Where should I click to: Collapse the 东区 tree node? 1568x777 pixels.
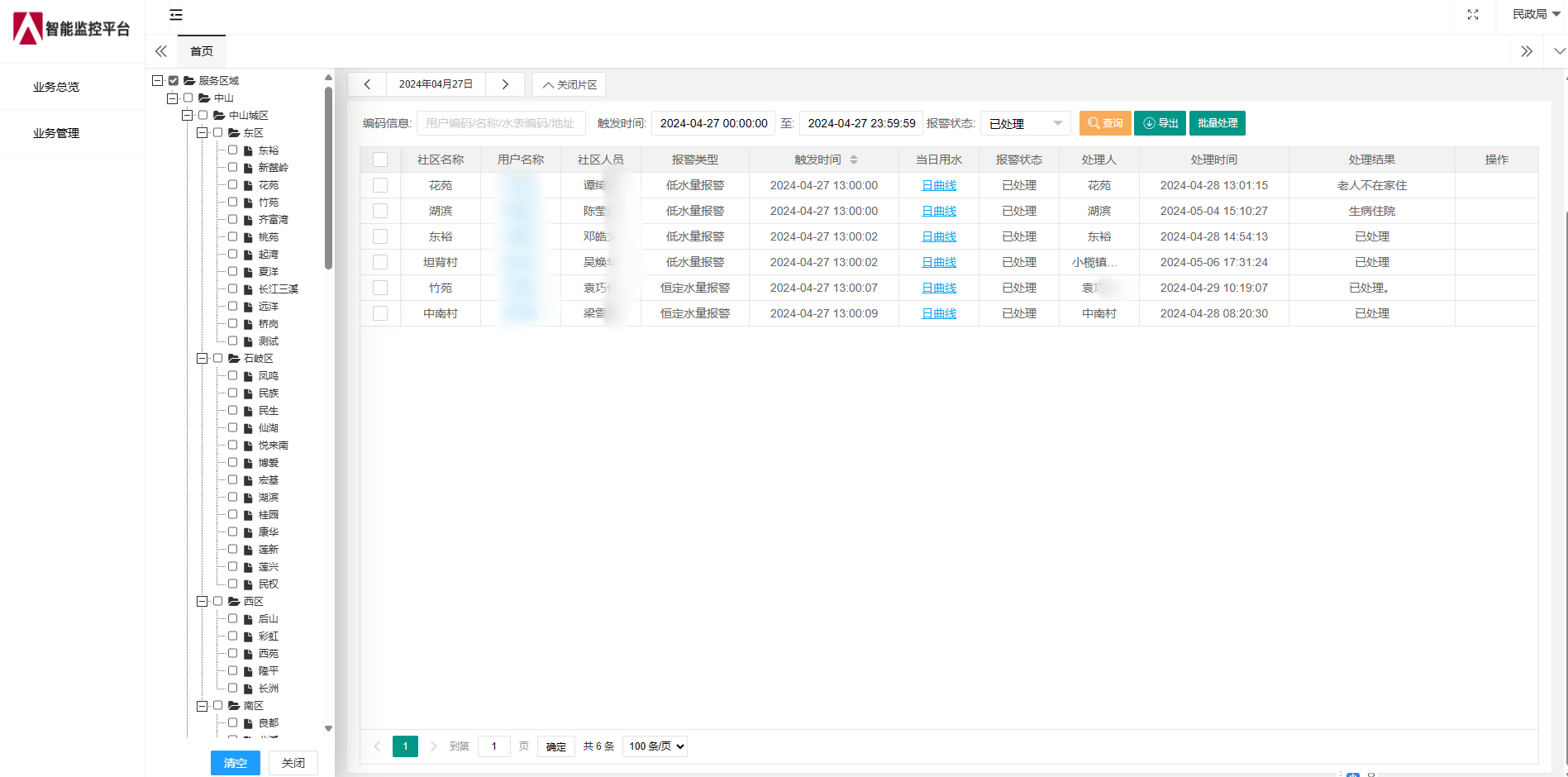point(202,133)
